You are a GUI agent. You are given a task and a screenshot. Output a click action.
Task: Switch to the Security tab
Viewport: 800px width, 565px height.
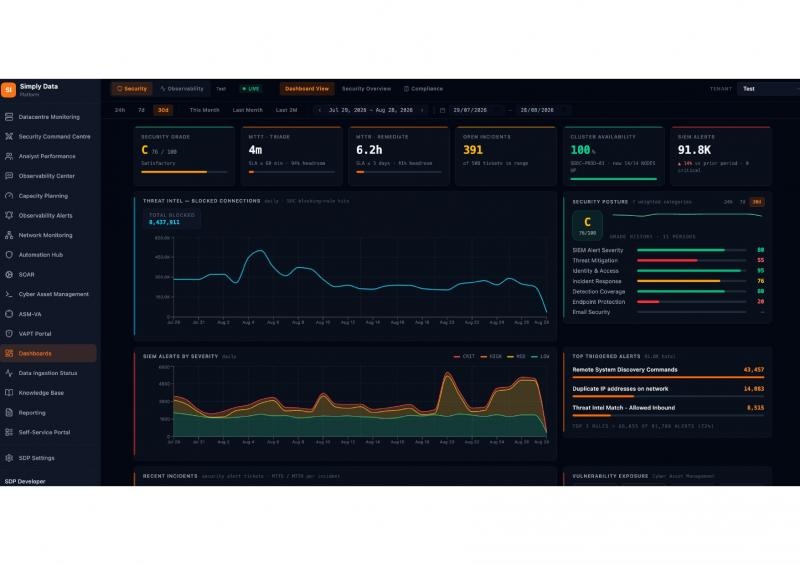tap(132, 89)
